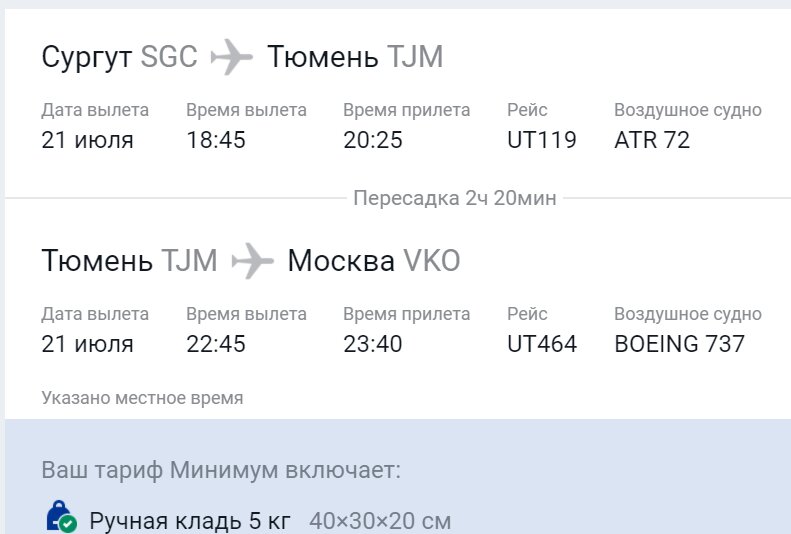This screenshot has height=534, width=791.
Task: Click the 40×30×20 см dimensions text
Action: point(380,521)
